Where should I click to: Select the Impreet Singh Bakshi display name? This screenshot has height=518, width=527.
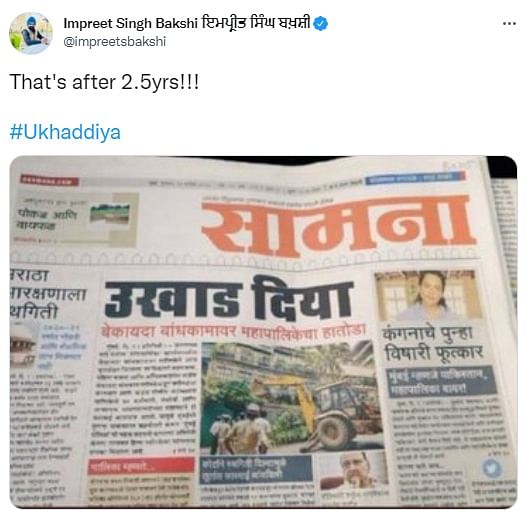click(187, 23)
